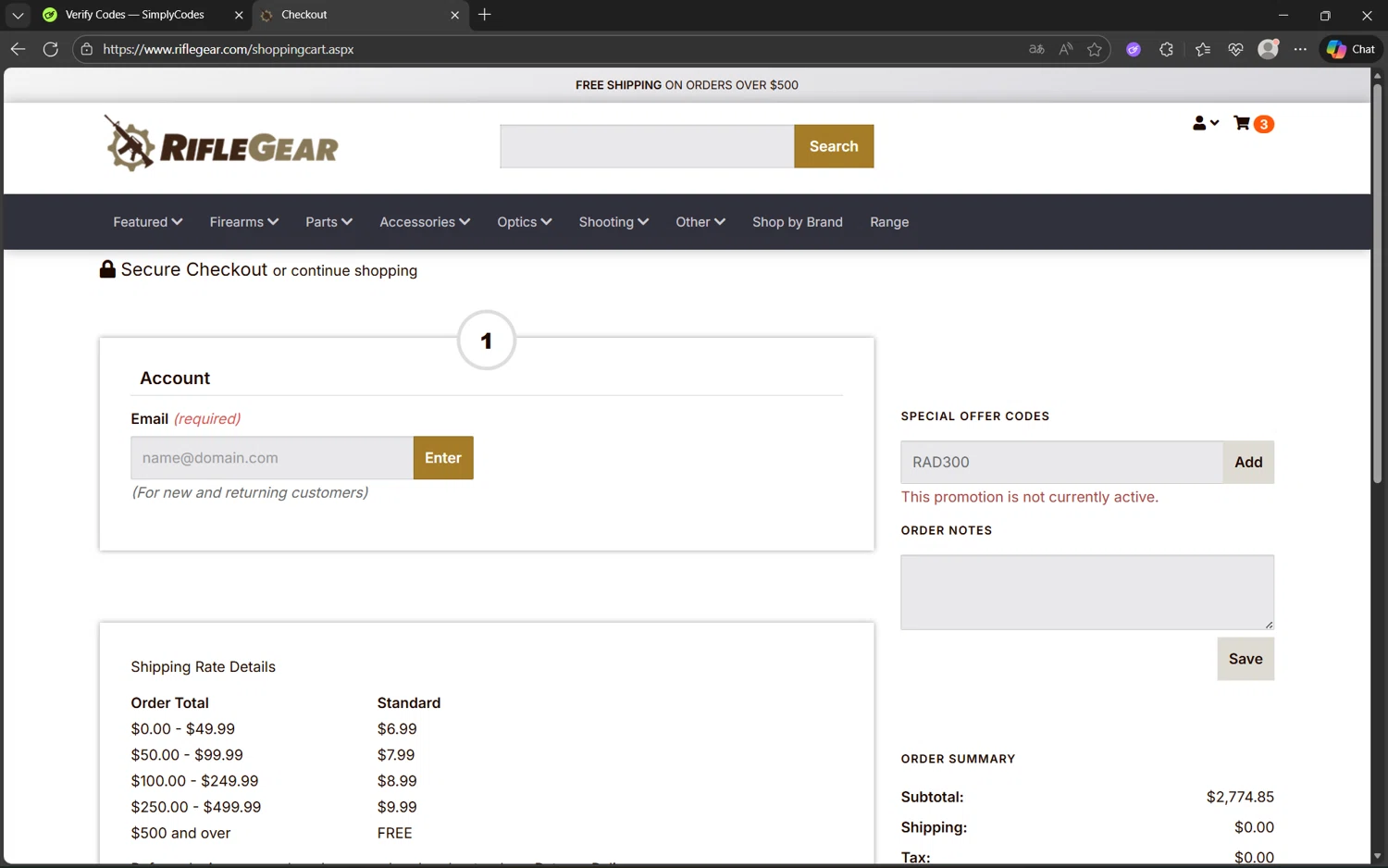This screenshot has height=868, width=1388.
Task: View site information lock icon in address bar
Action: coord(87,49)
